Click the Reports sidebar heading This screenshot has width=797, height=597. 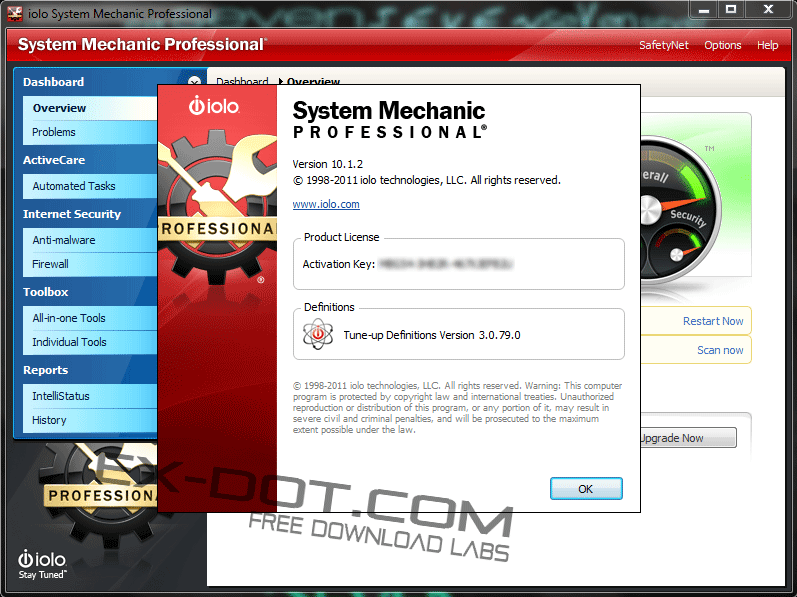(x=45, y=370)
